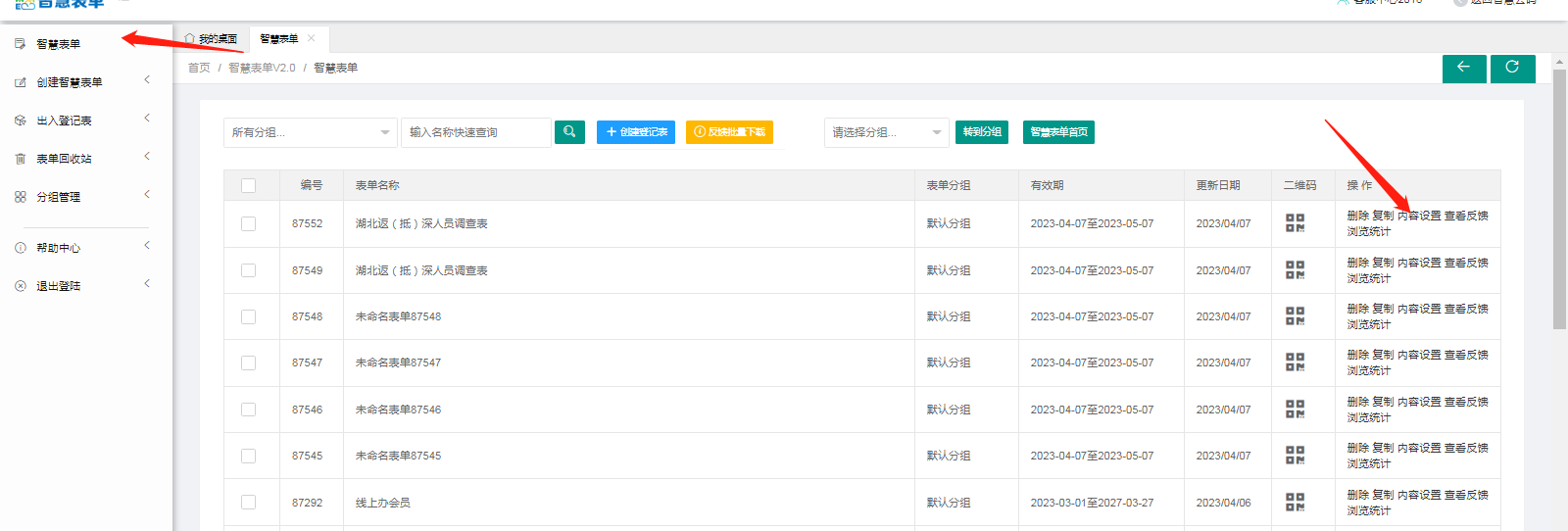Click the 分组管理 grid icon in sidebar
1568x531 pixels.
[x=21, y=197]
